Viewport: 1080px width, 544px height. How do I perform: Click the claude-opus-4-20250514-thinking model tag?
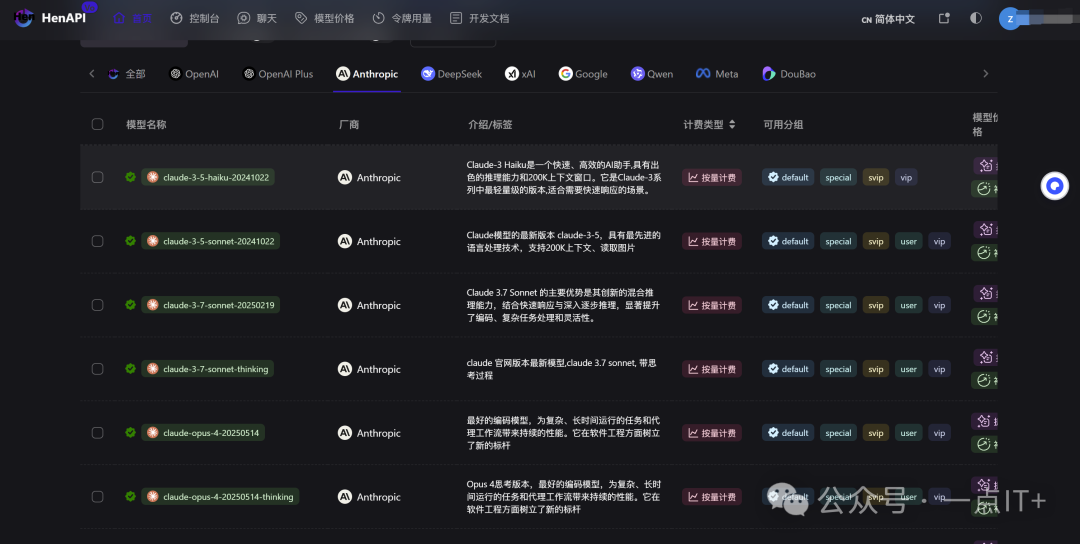pos(220,496)
